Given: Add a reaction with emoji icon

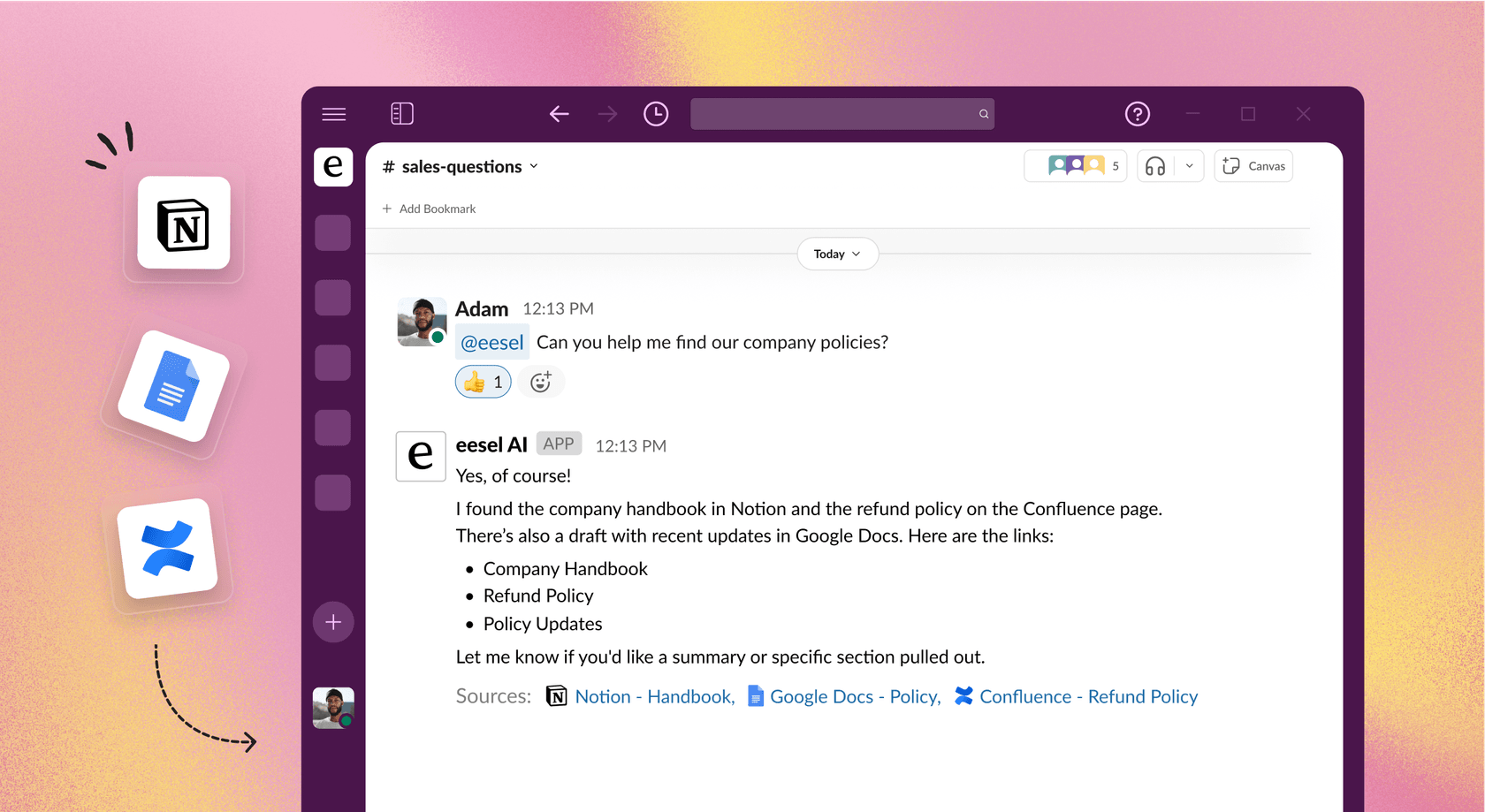Looking at the screenshot, I should tap(540, 382).
